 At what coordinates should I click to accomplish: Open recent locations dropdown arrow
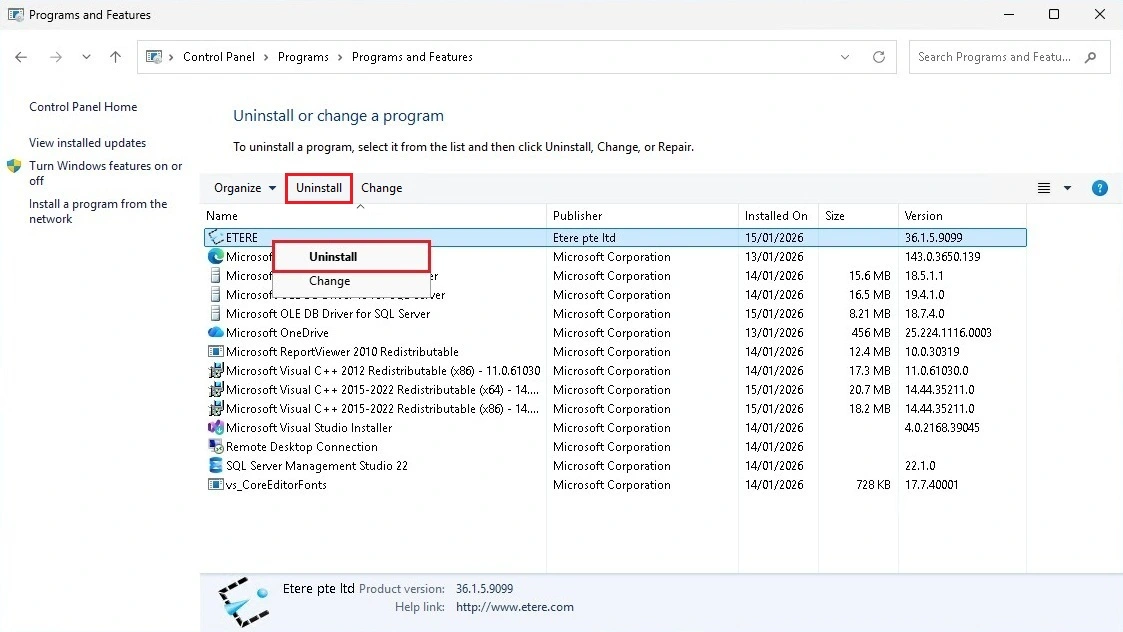pyautogui.click(x=87, y=57)
